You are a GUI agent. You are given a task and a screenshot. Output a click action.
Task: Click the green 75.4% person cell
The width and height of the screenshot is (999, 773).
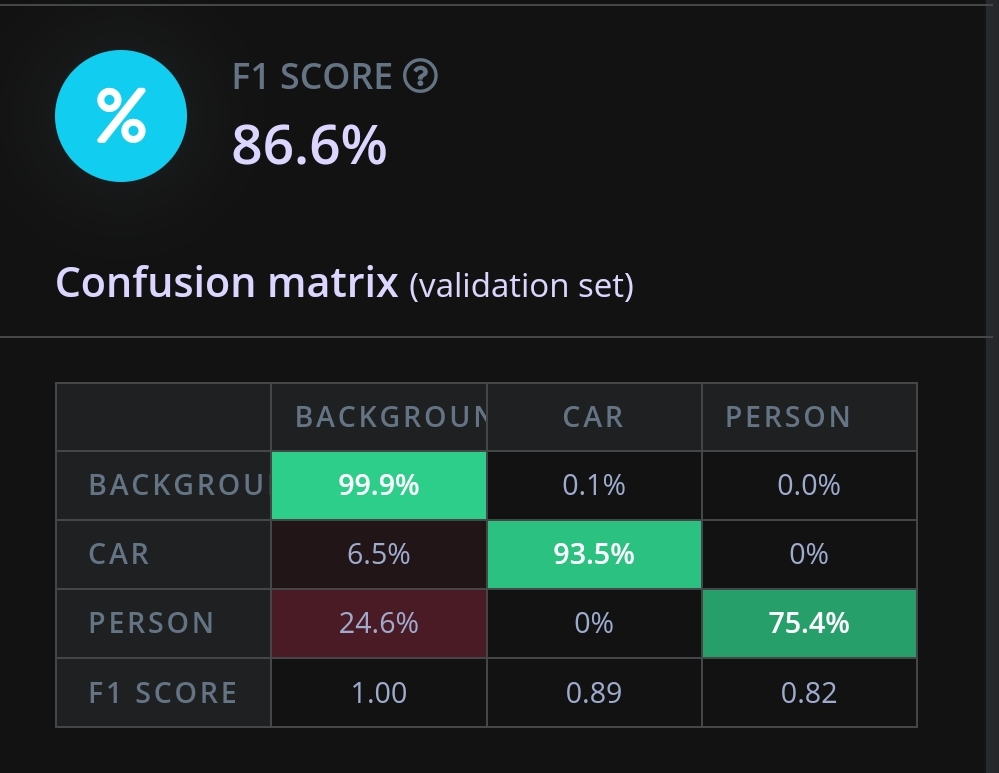click(809, 623)
